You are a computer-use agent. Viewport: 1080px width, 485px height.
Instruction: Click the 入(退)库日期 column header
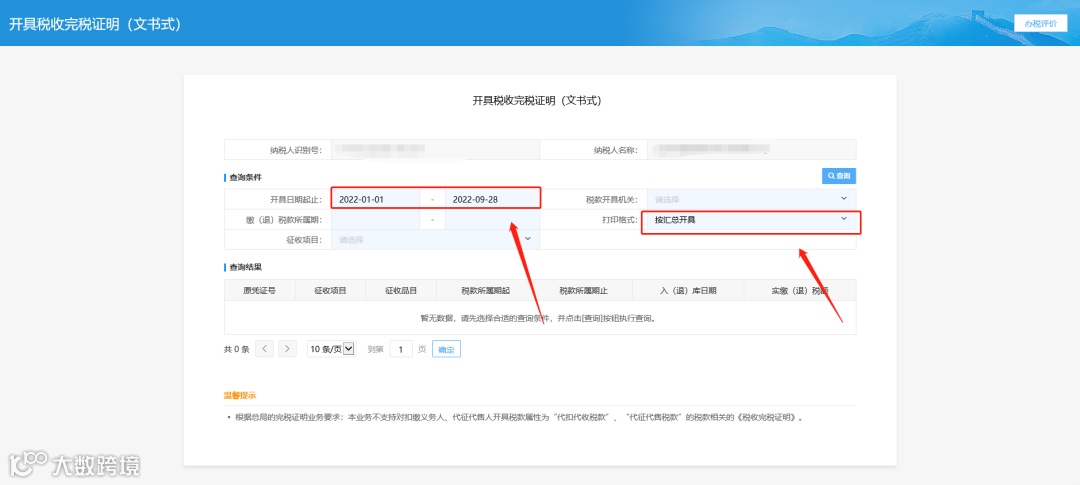pos(688,290)
